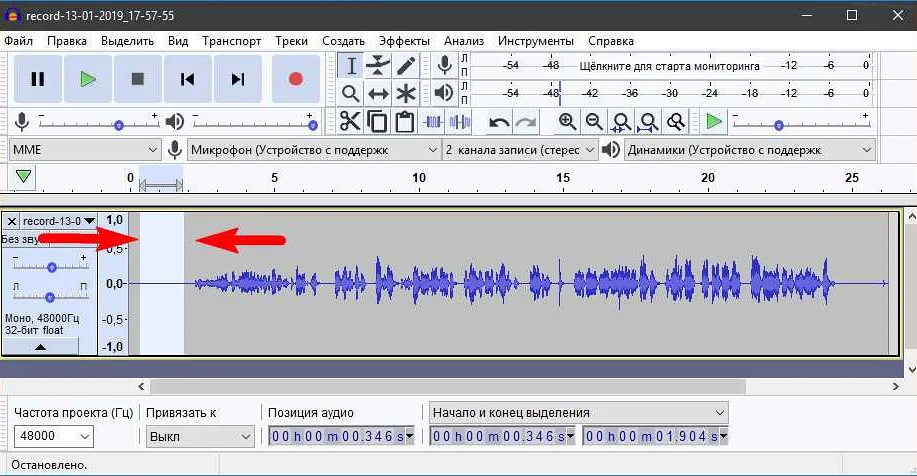The height and width of the screenshot is (476, 917).
Task: Toggle the green pinned play head button
Action: pyautogui.click(x=24, y=177)
